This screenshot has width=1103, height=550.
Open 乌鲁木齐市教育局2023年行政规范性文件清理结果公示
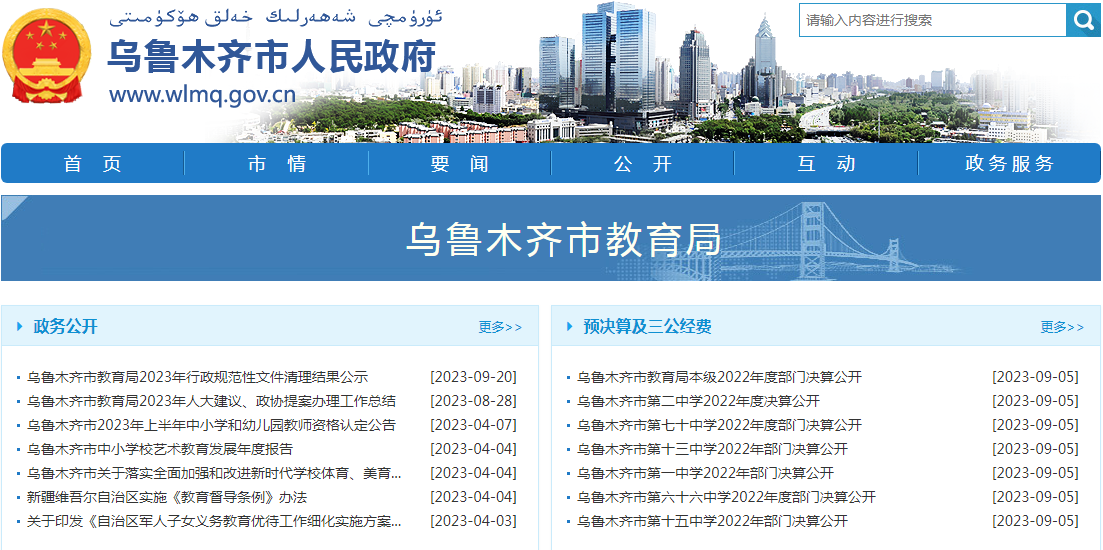click(x=197, y=377)
